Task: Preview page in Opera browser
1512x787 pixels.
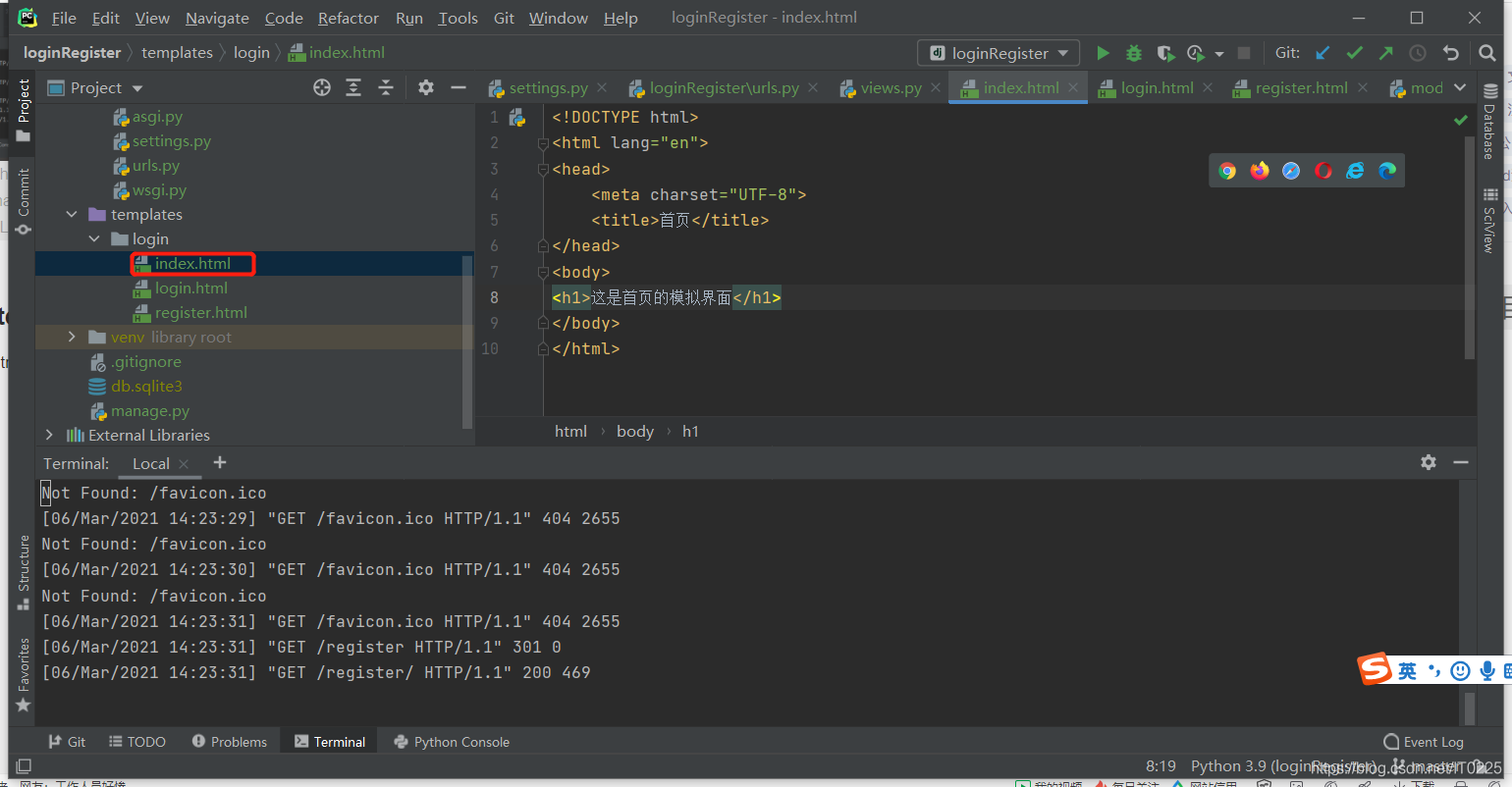Action: click(1323, 171)
